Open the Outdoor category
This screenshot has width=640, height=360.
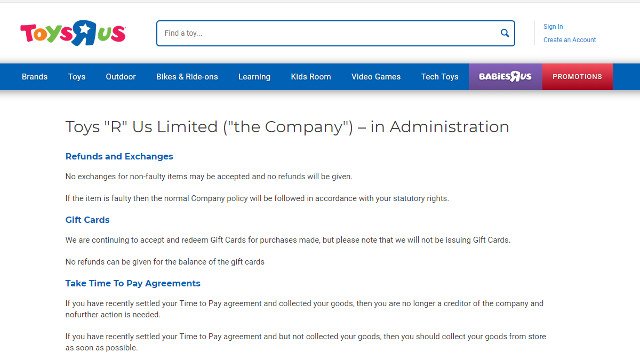coord(120,77)
